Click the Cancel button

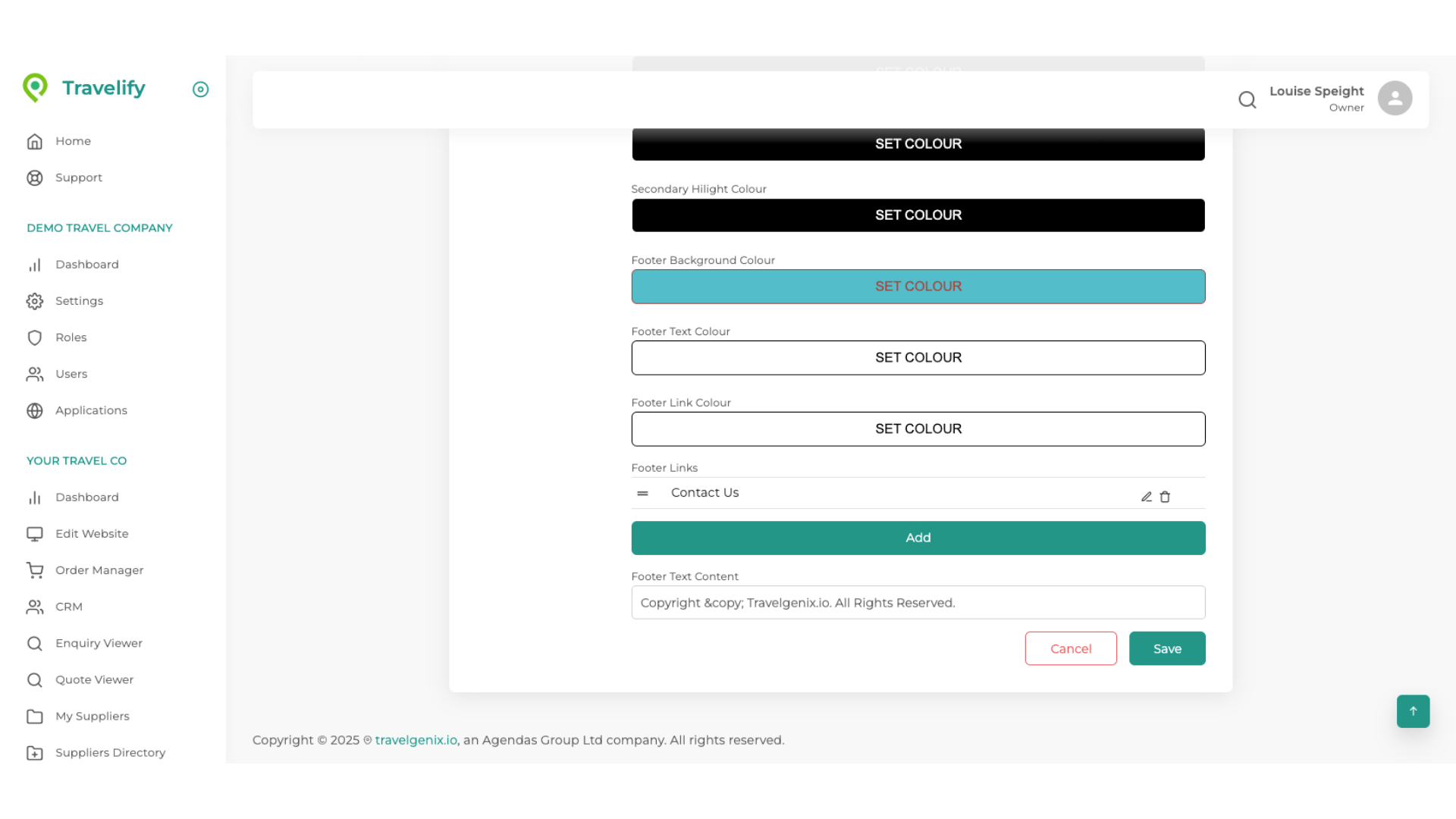[1070, 648]
